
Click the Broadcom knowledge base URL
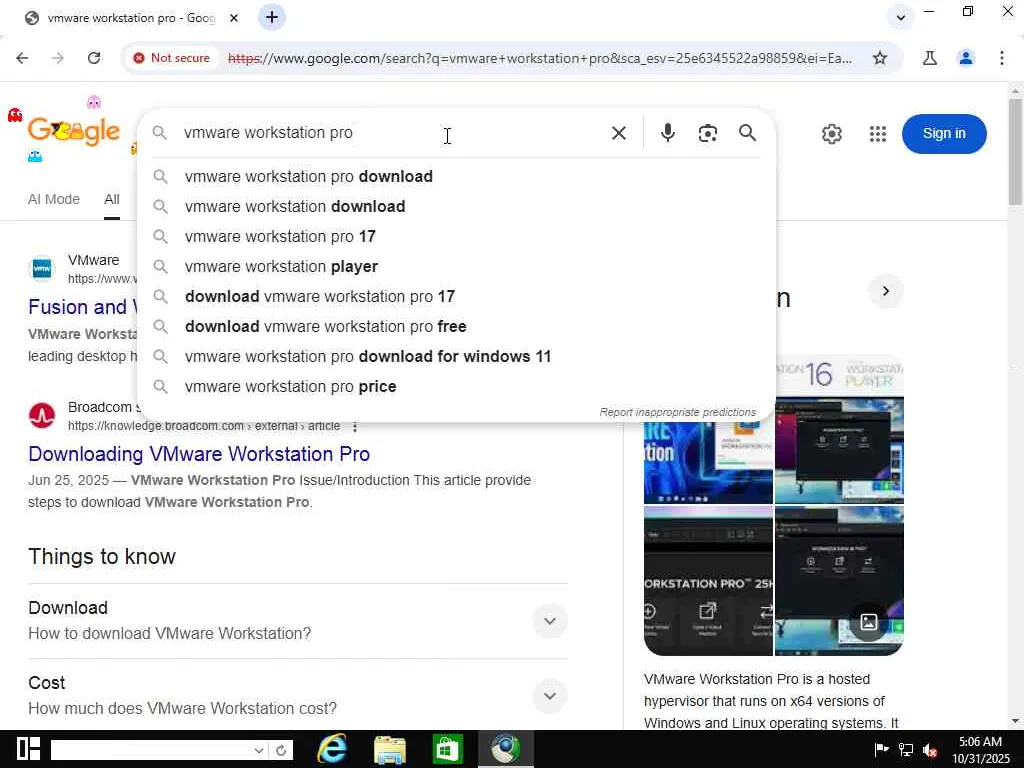[204, 426]
